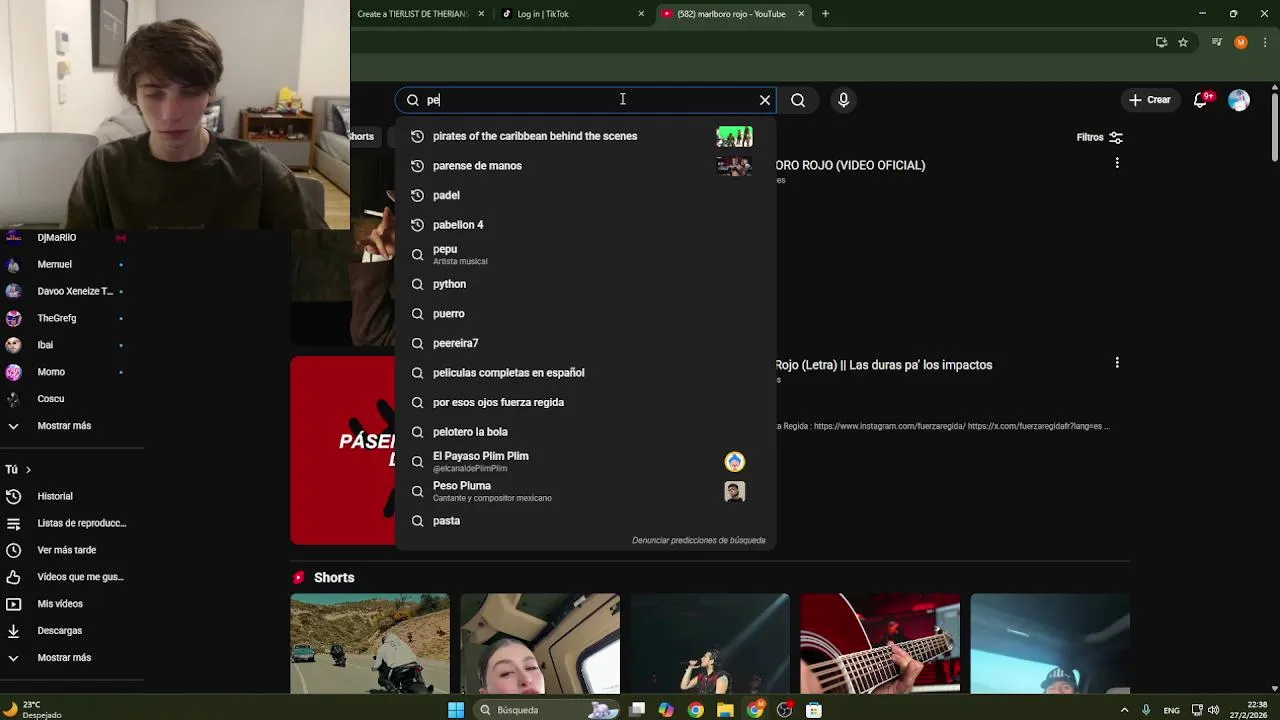This screenshot has width=1280, height=720.
Task: Select the 'pasta' suggestion
Action: tap(585, 521)
